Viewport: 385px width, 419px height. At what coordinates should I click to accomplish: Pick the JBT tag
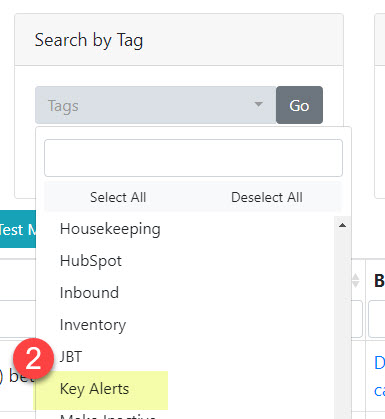tap(71, 357)
